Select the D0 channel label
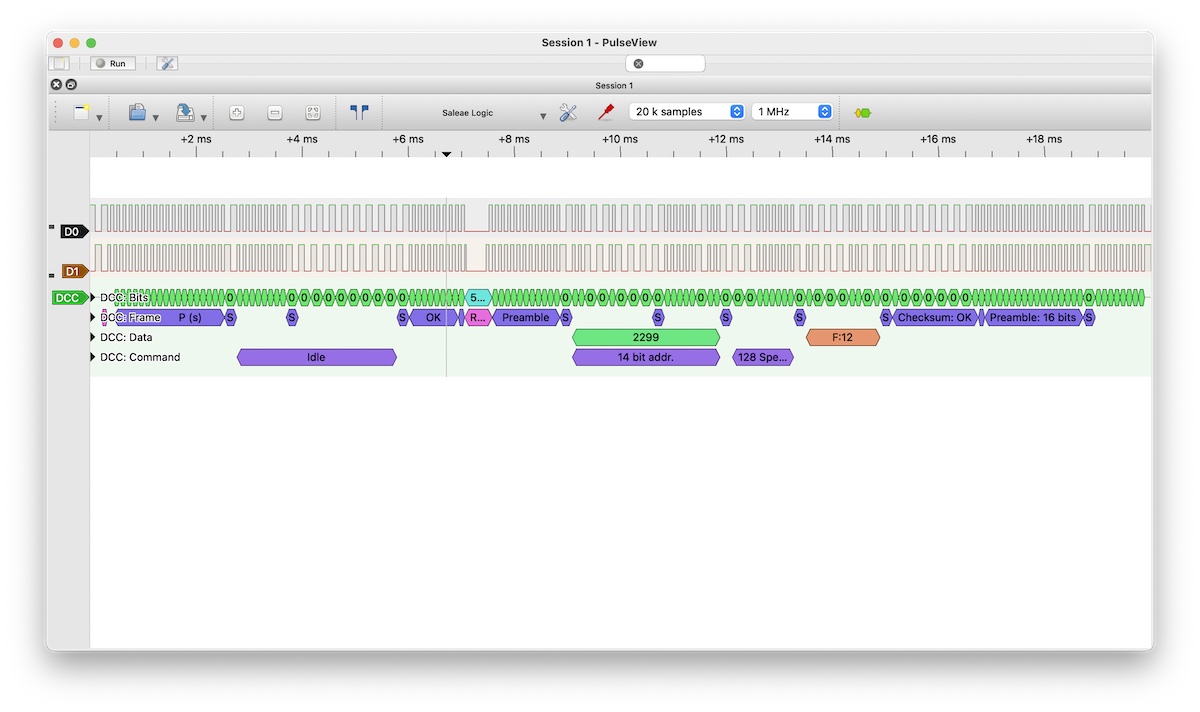1200x712 pixels. [72, 232]
